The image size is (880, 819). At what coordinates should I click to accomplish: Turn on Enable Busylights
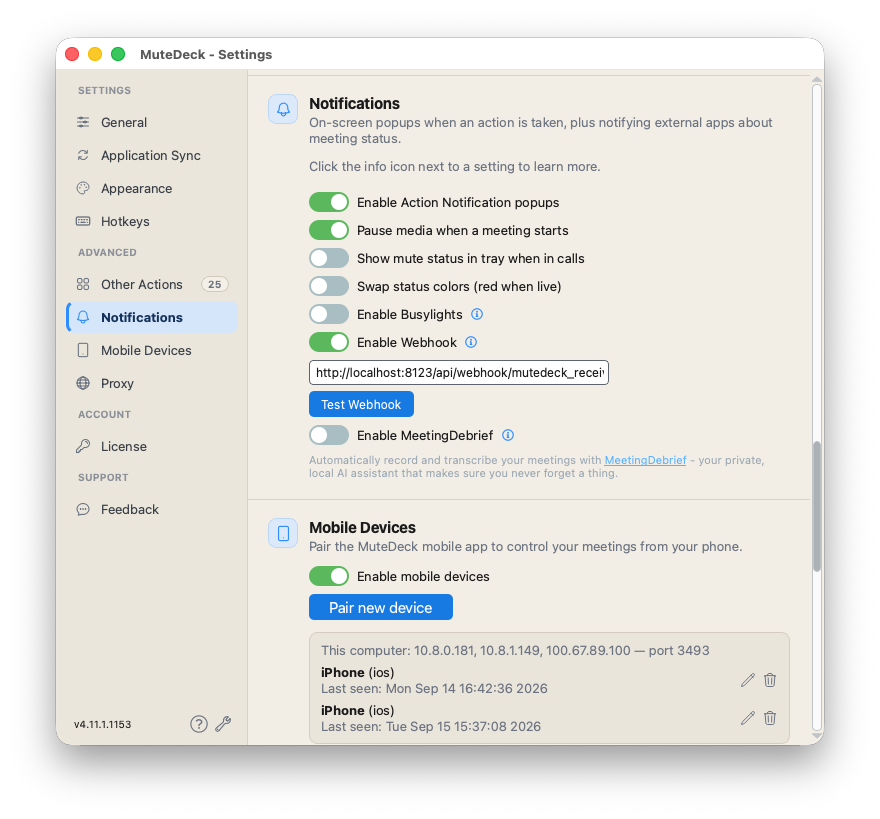click(329, 314)
